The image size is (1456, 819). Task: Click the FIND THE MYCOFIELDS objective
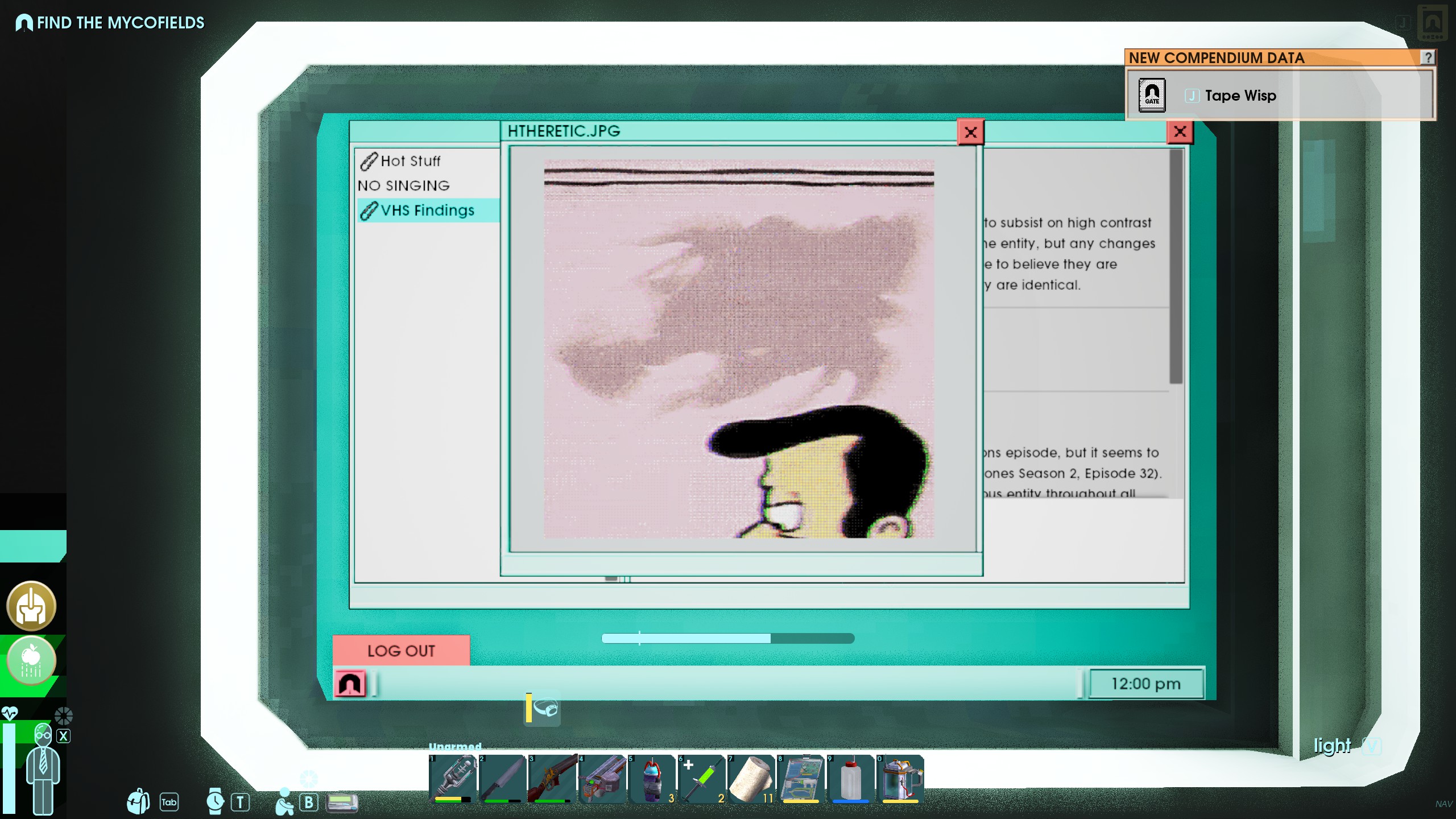[120, 23]
